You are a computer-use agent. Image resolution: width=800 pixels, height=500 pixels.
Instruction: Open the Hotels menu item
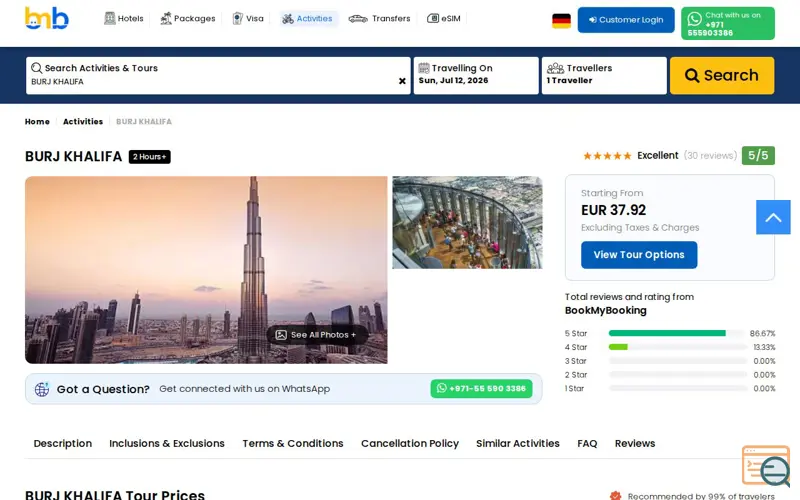coord(123,19)
